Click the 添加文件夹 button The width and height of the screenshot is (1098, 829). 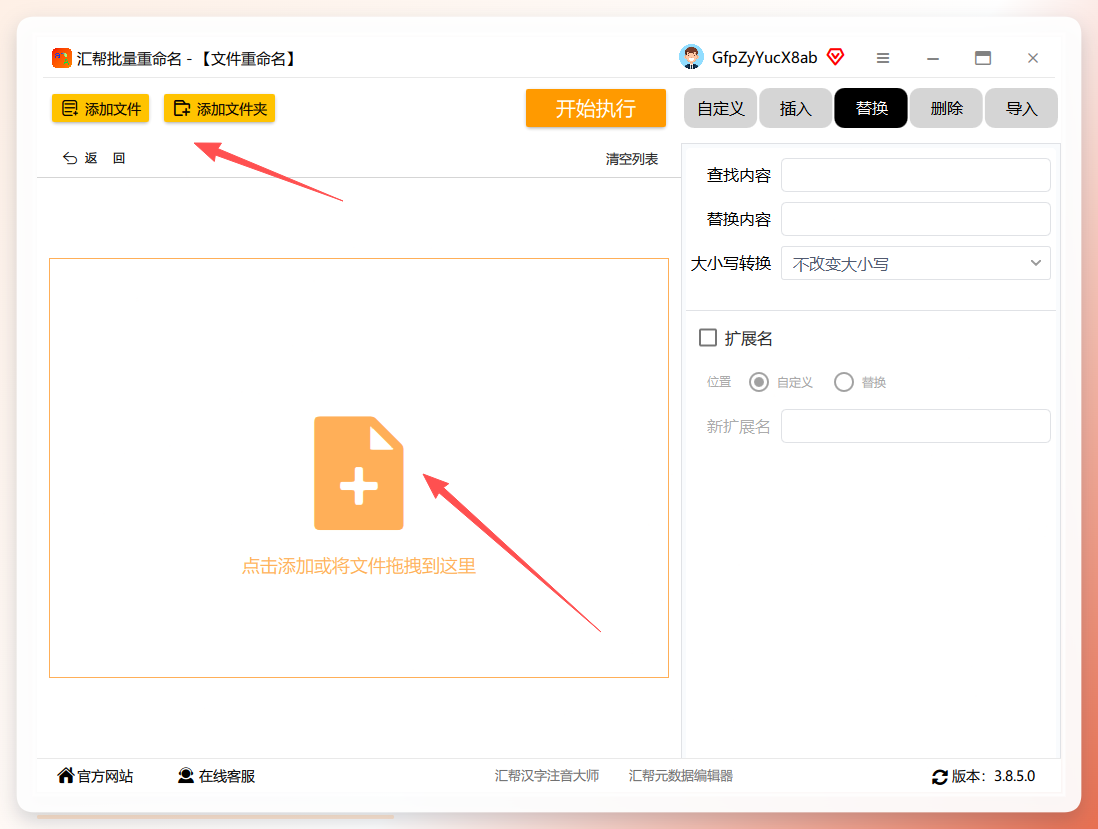(219, 109)
